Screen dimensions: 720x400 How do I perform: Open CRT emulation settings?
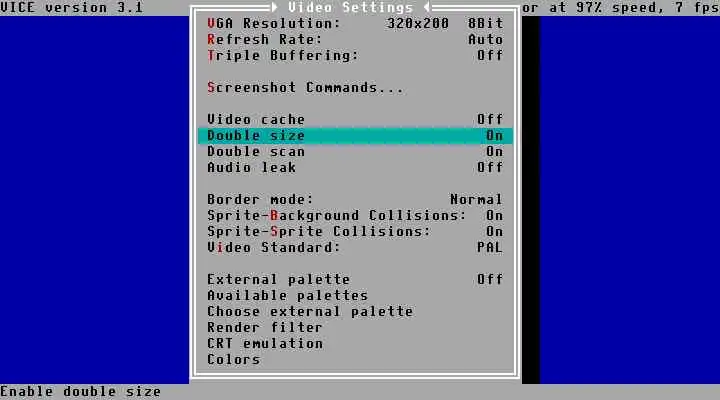click(355, 344)
